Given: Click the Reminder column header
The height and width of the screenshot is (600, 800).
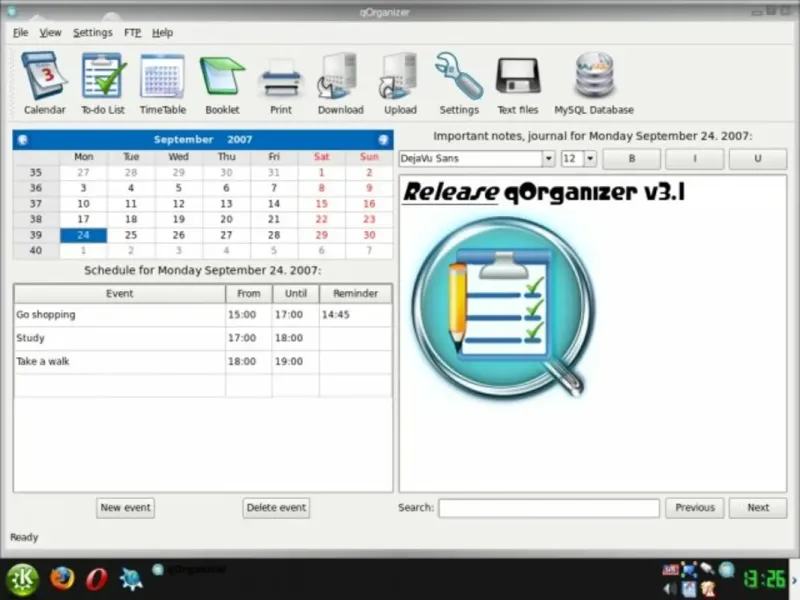Looking at the screenshot, I should point(356,294).
